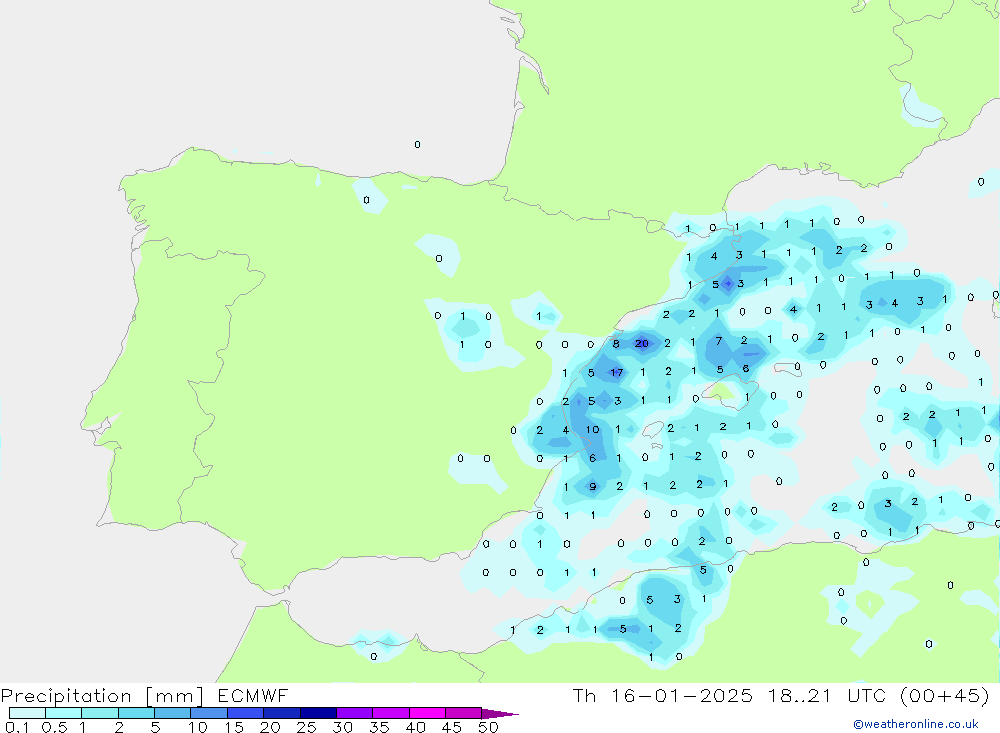Select the 10–15 mm blue legend swatch
Image resolution: width=1000 pixels, height=733 pixels.
click(208, 713)
